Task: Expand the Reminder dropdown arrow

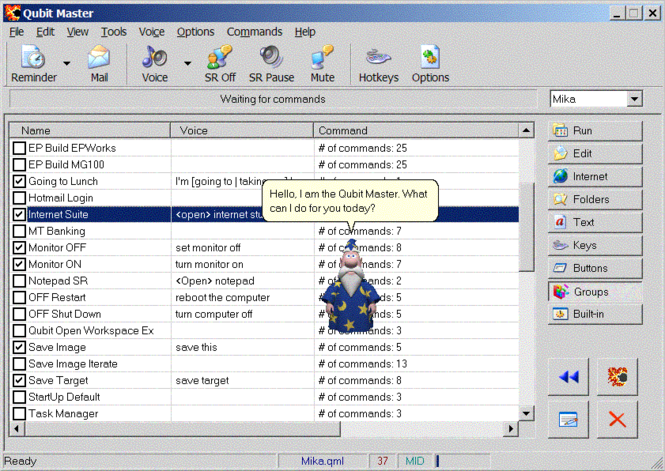Action: 67,63
